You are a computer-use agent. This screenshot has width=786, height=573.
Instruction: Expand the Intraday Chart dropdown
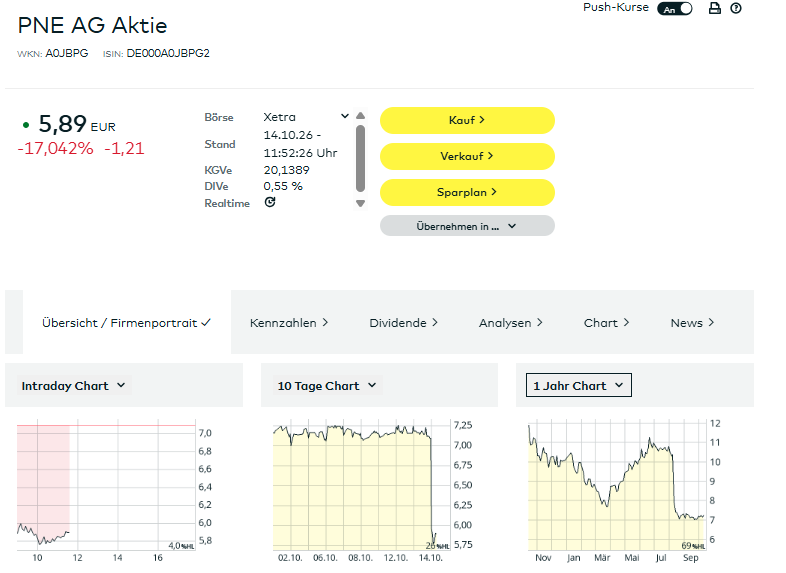[74, 386]
